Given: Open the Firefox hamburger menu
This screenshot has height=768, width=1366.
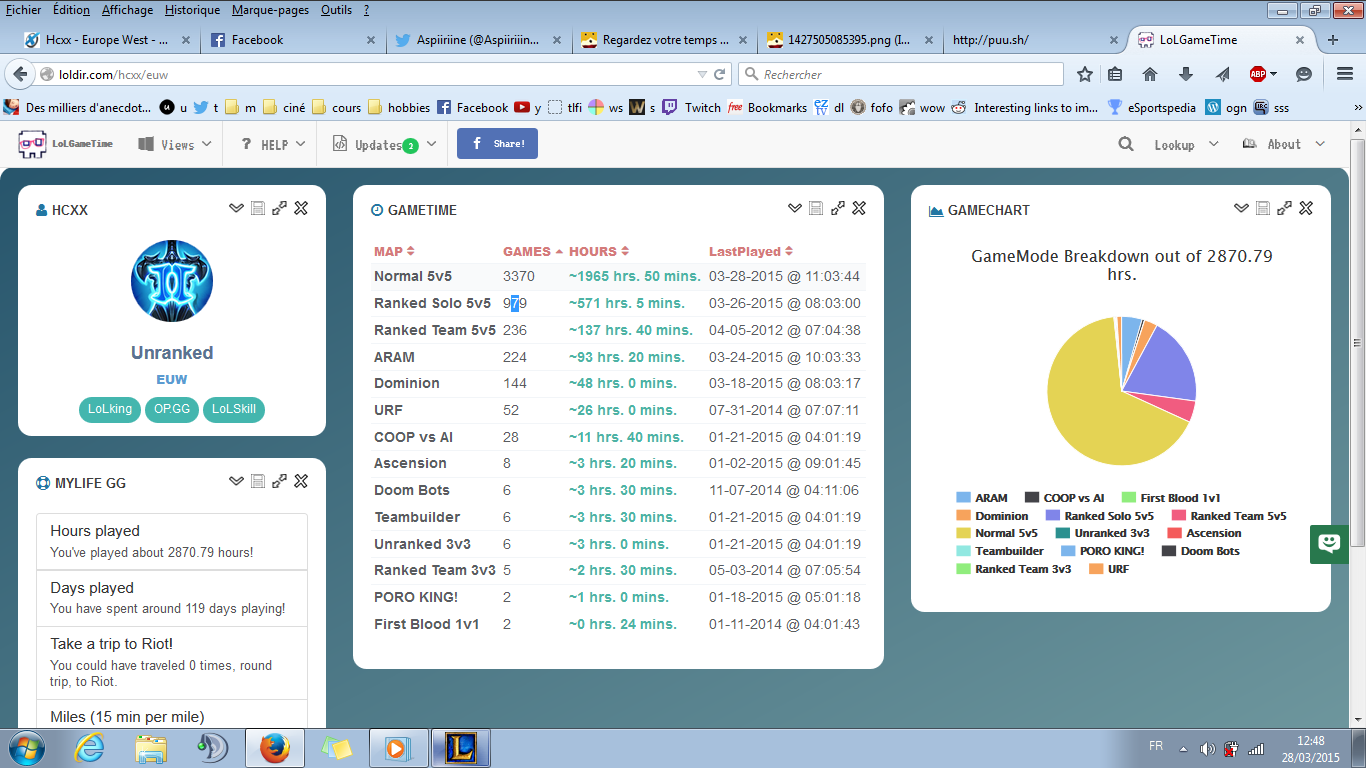Looking at the screenshot, I should point(1345,74).
